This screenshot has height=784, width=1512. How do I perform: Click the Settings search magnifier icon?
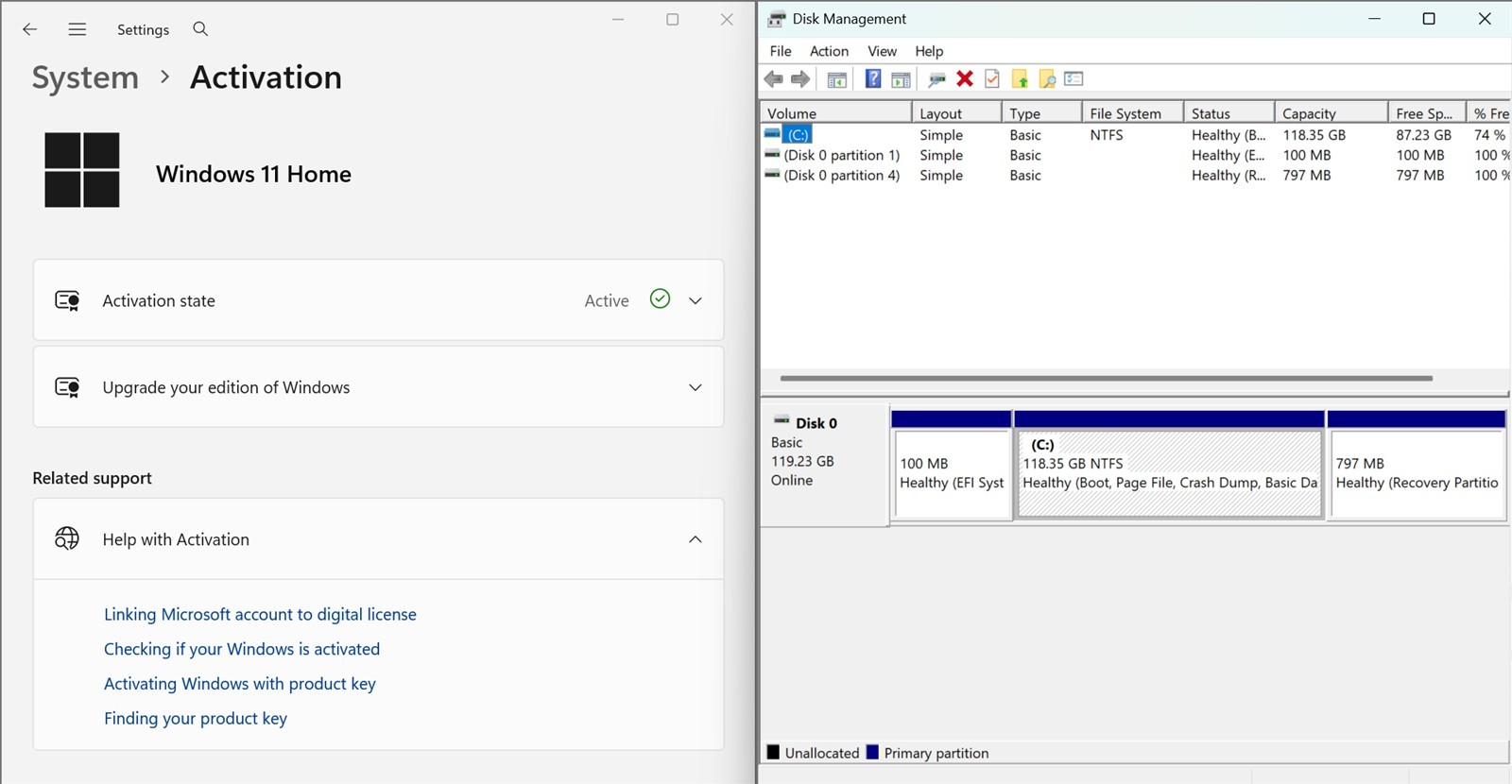coord(200,29)
